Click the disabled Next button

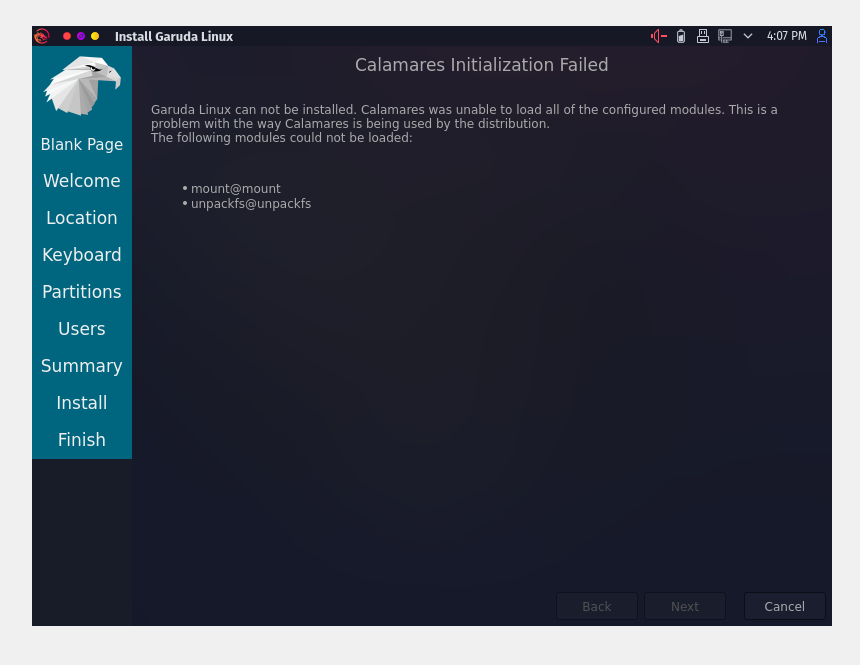(685, 606)
